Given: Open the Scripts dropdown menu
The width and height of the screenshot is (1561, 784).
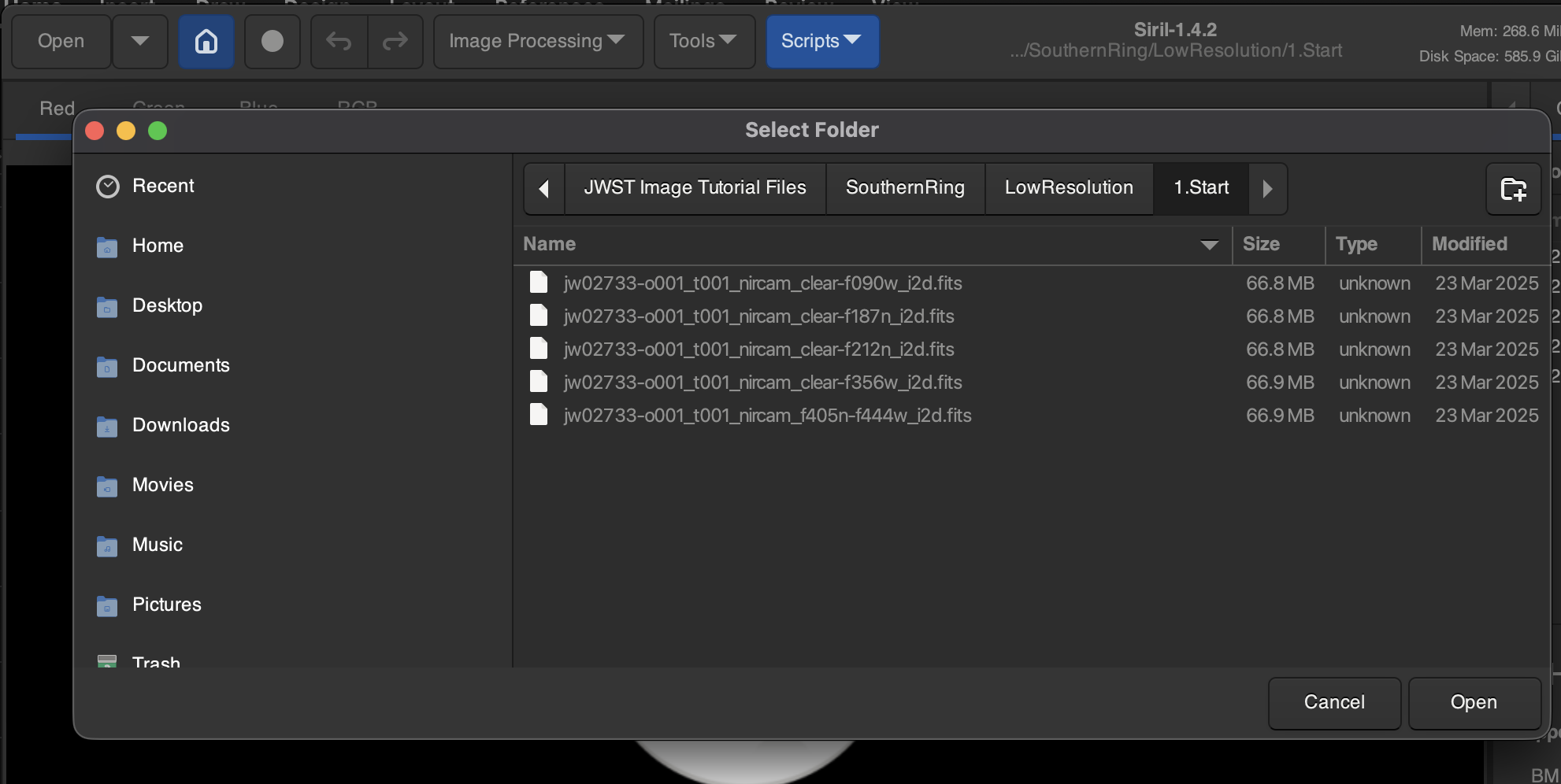Looking at the screenshot, I should [x=821, y=41].
